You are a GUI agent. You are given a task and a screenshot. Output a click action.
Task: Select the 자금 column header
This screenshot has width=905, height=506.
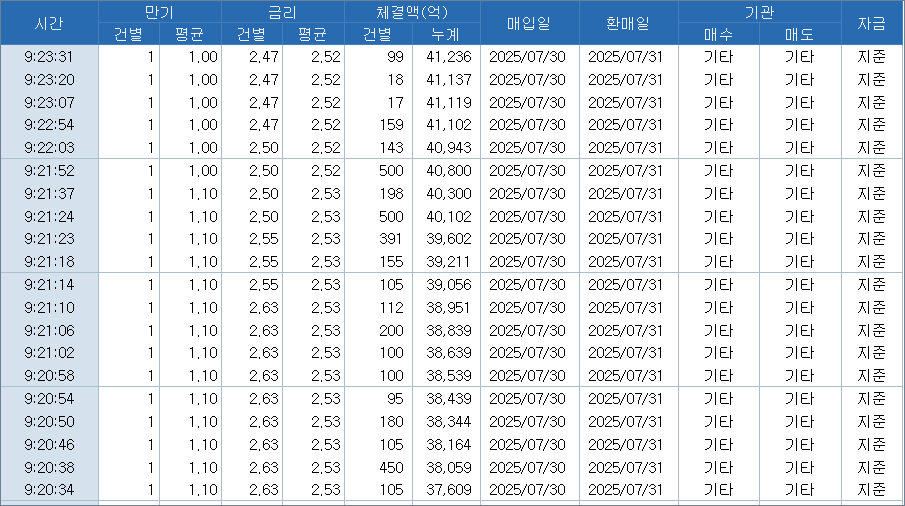pos(872,22)
